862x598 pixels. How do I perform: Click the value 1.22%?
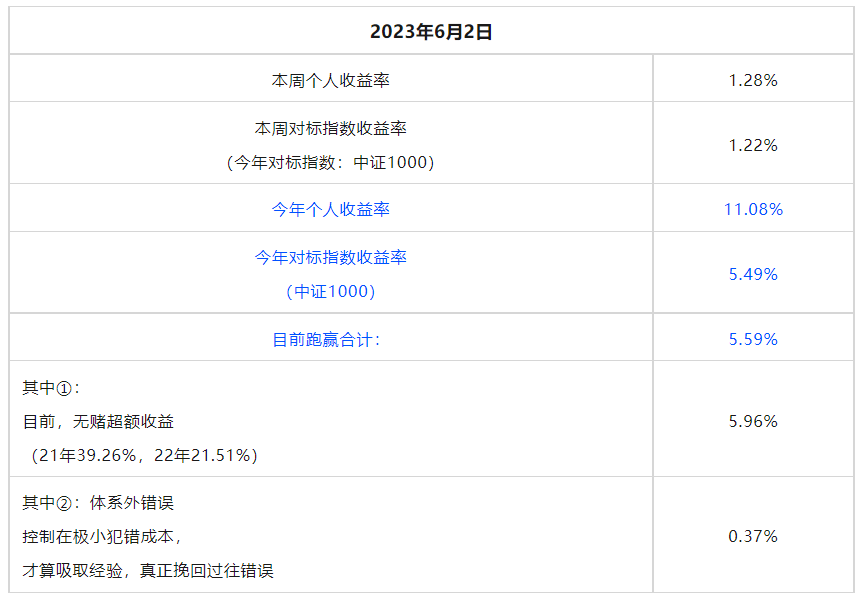coord(753,145)
